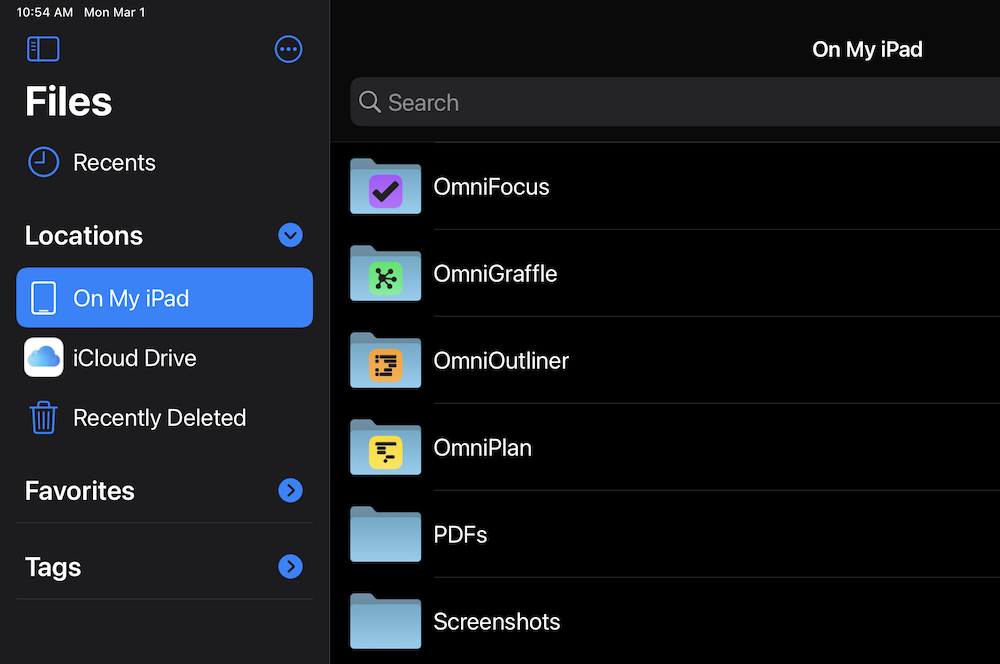Image resolution: width=1000 pixels, height=664 pixels.
Task: Click the Search field
Action: point(670,103)
